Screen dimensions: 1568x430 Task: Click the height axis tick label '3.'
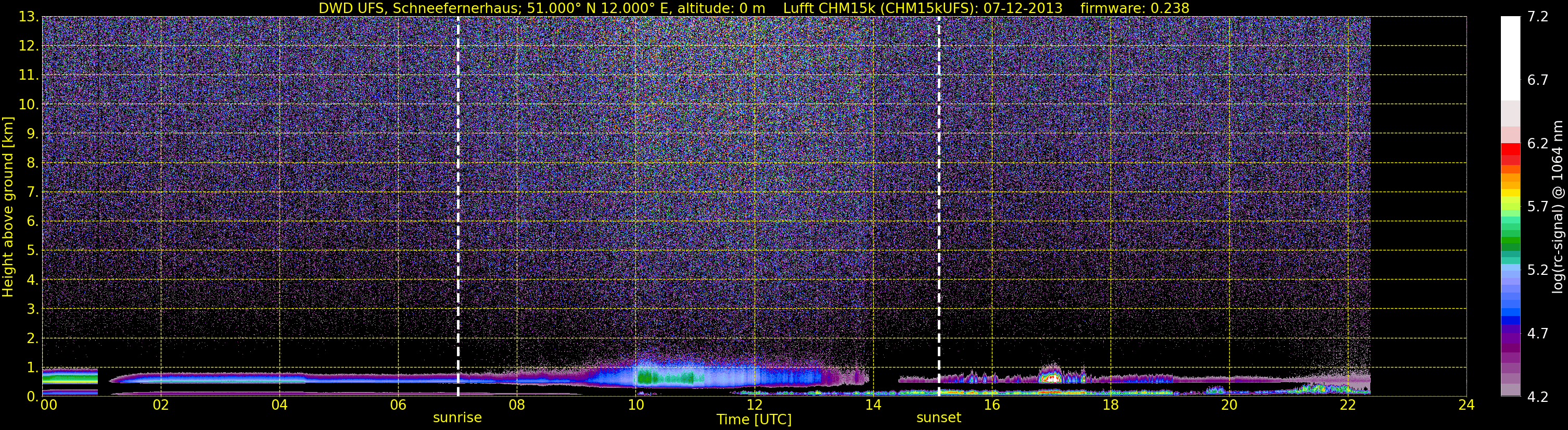pyautogui.click(x=32, y=309)
